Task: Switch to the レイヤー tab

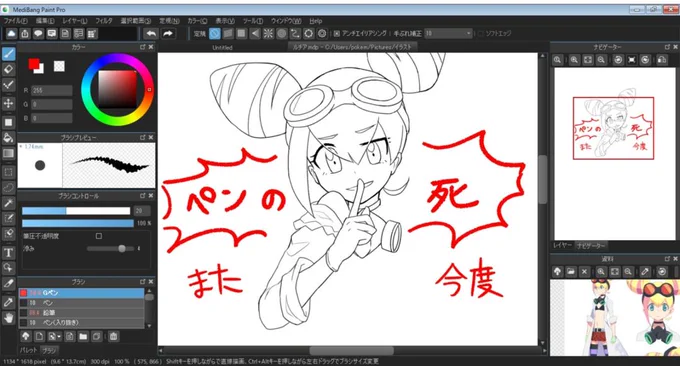Action: tap(562, 245)
